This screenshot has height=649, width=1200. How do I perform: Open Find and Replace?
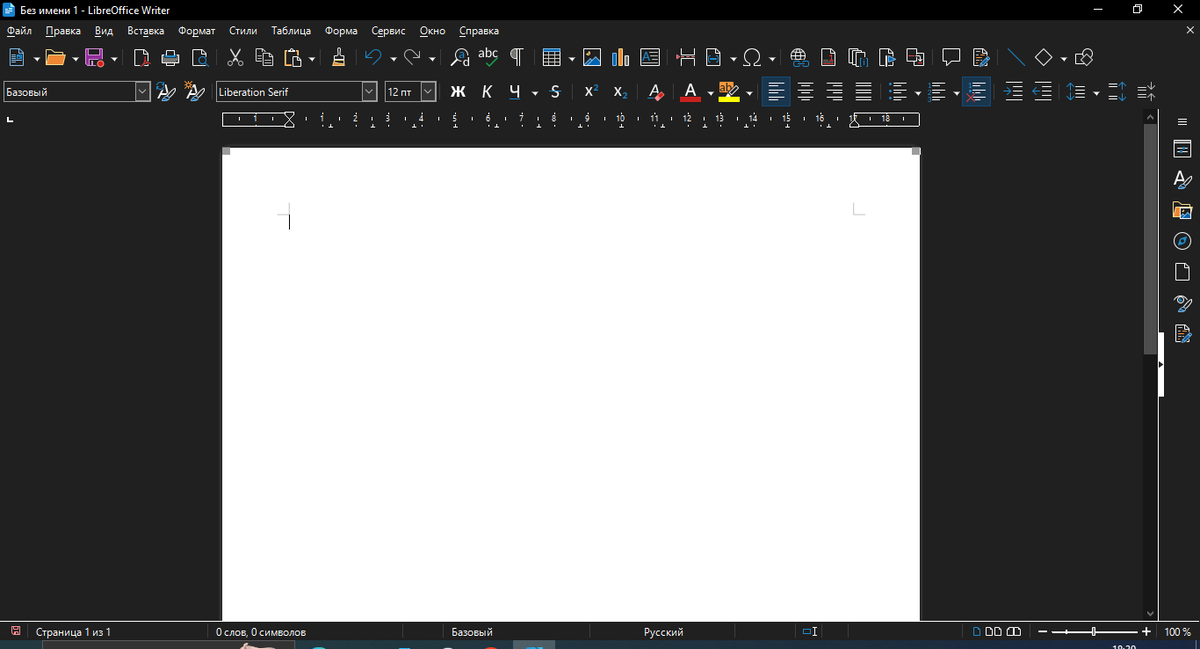(x=460, y=58)
